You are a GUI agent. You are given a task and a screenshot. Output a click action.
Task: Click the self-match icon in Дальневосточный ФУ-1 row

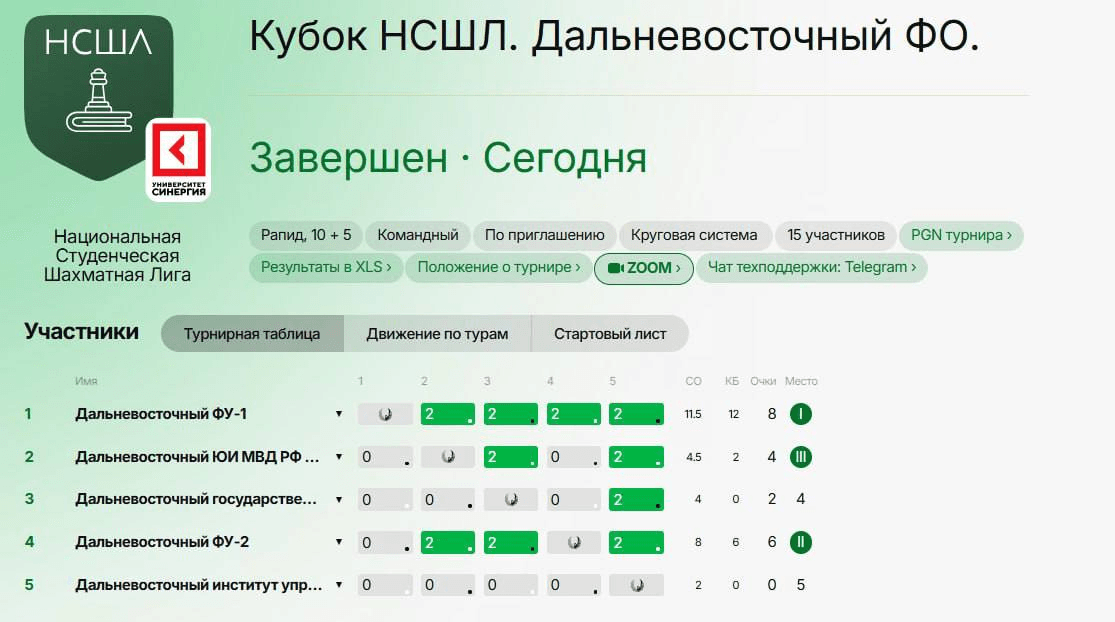click(x=385, y=414)
